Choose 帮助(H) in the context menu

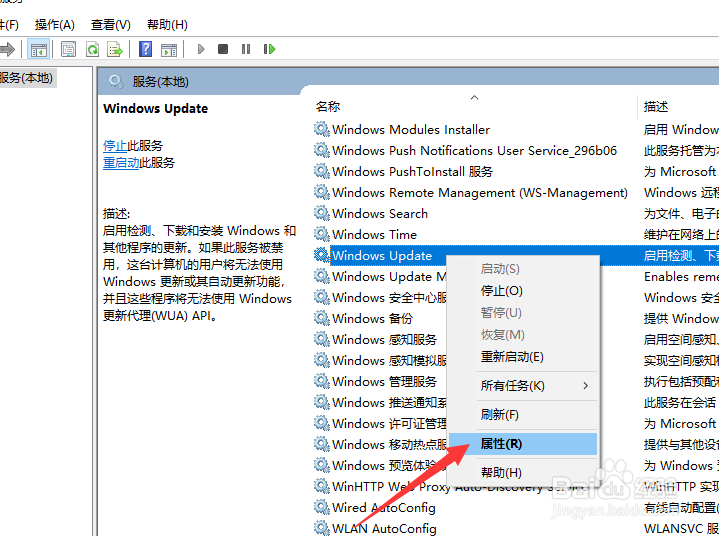pyautogui.click(x=523, y=473)
